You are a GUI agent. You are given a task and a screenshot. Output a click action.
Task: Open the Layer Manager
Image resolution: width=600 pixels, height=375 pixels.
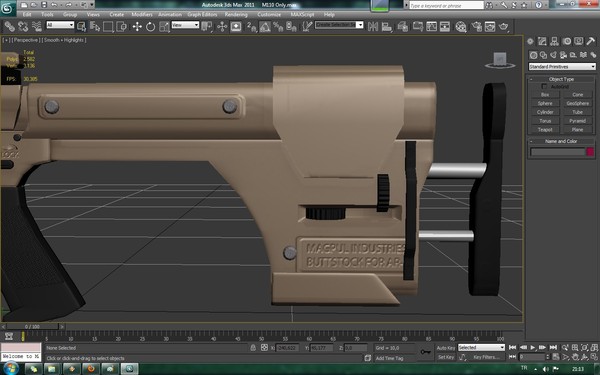(403, 26)
